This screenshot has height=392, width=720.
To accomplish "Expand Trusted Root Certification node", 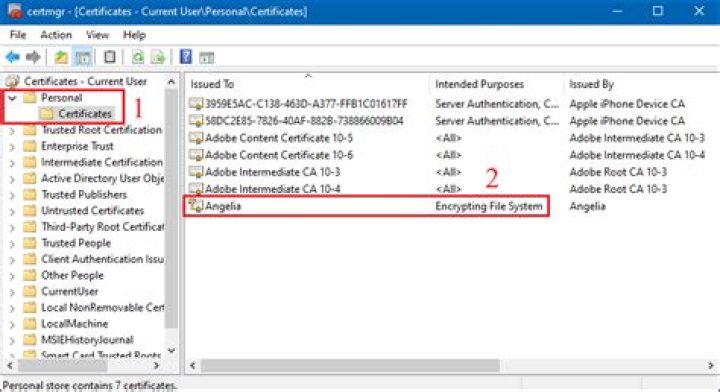I will [12, 131].
